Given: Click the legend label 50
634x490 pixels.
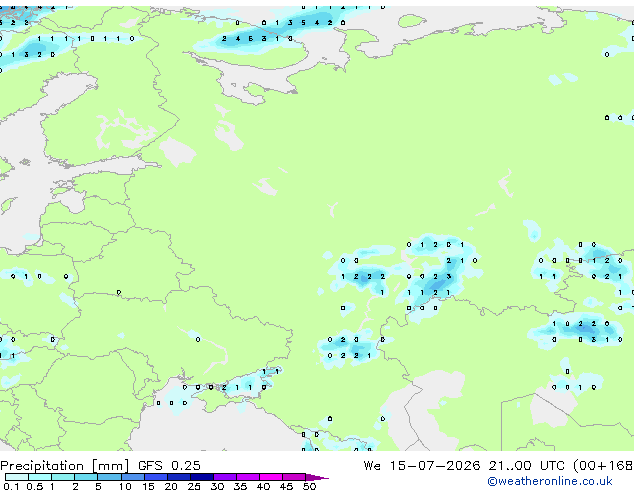Looking at the screenshot, I should click(309, 486).
